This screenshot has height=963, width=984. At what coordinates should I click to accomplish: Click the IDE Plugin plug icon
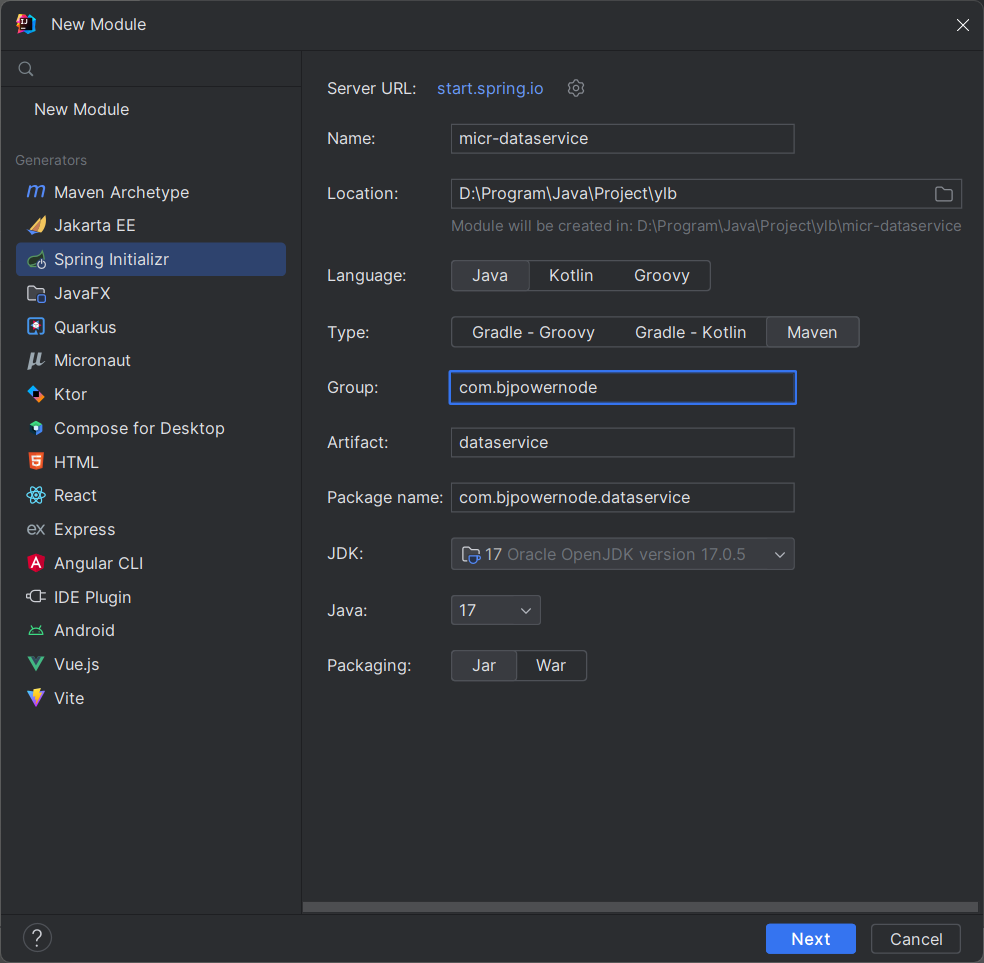pos(36,597)
